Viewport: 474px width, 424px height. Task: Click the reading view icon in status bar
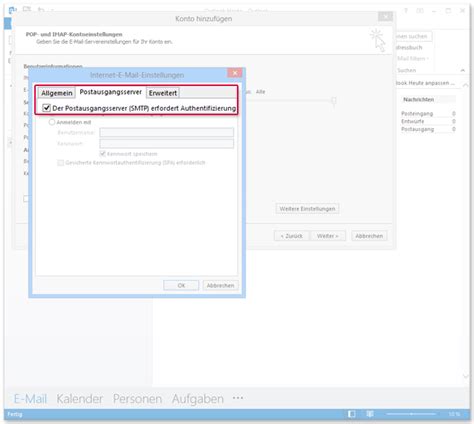[x=370, y=414]
